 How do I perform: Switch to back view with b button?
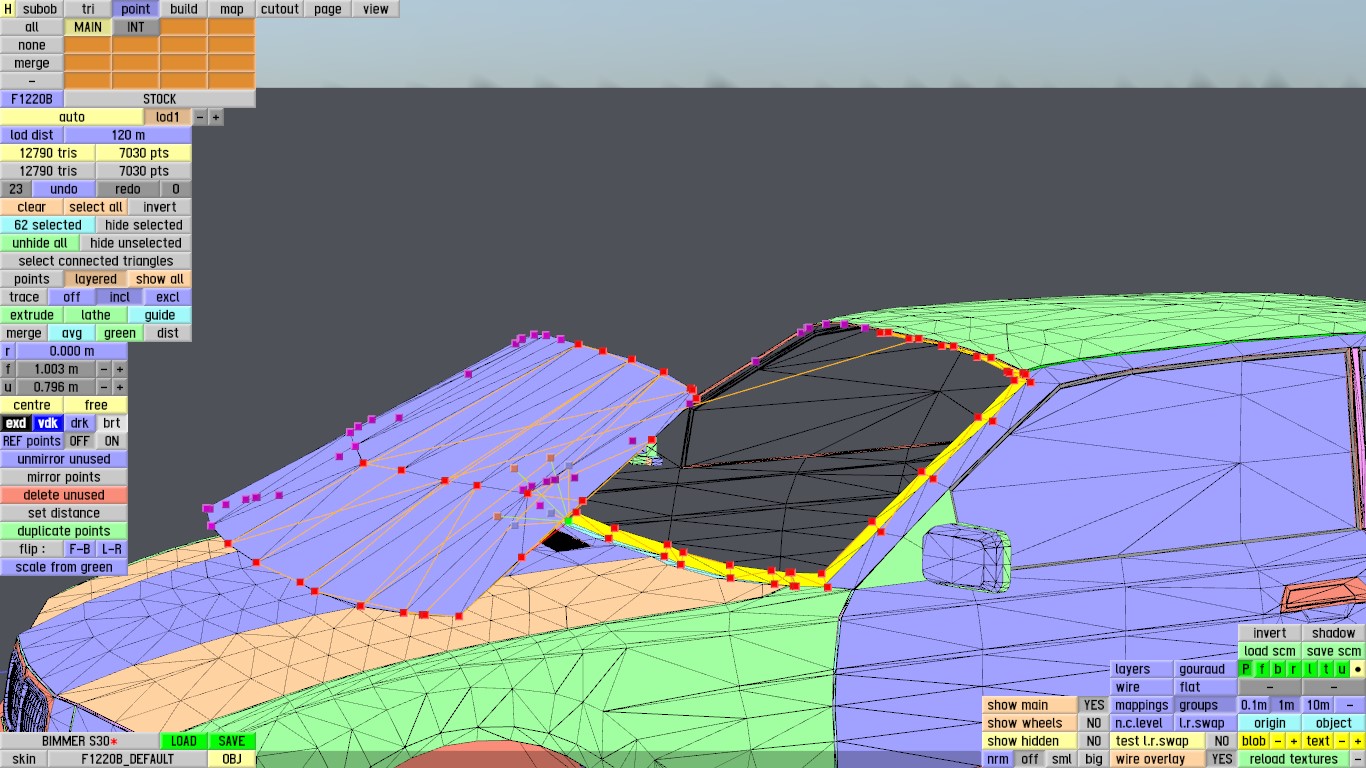tap(1278, 669)
